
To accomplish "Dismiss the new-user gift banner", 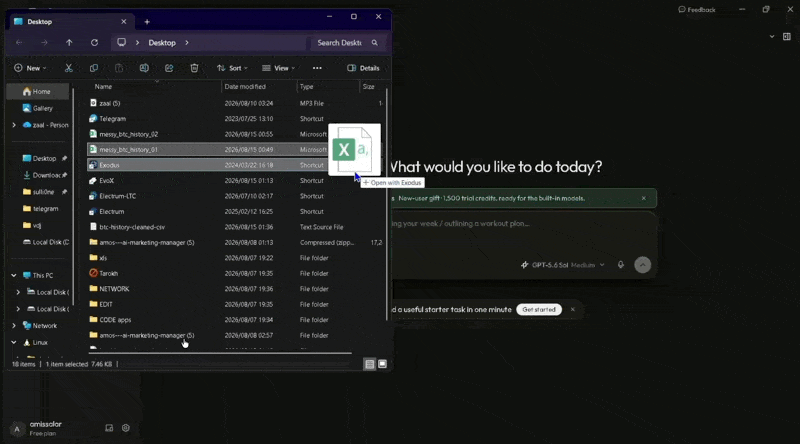I will pyautogui.click(x=643, y=198).
